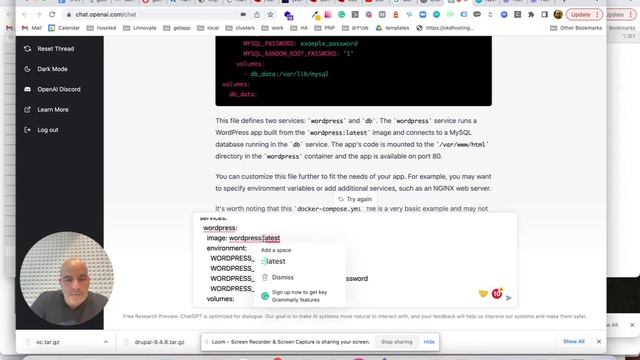
Task: Bookmark this page with the star icon
Action: tap(270, 15)
